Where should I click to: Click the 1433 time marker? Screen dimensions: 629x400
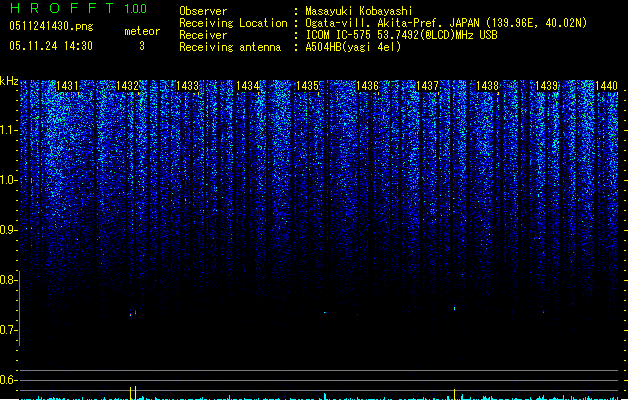[x=187, y=86]
